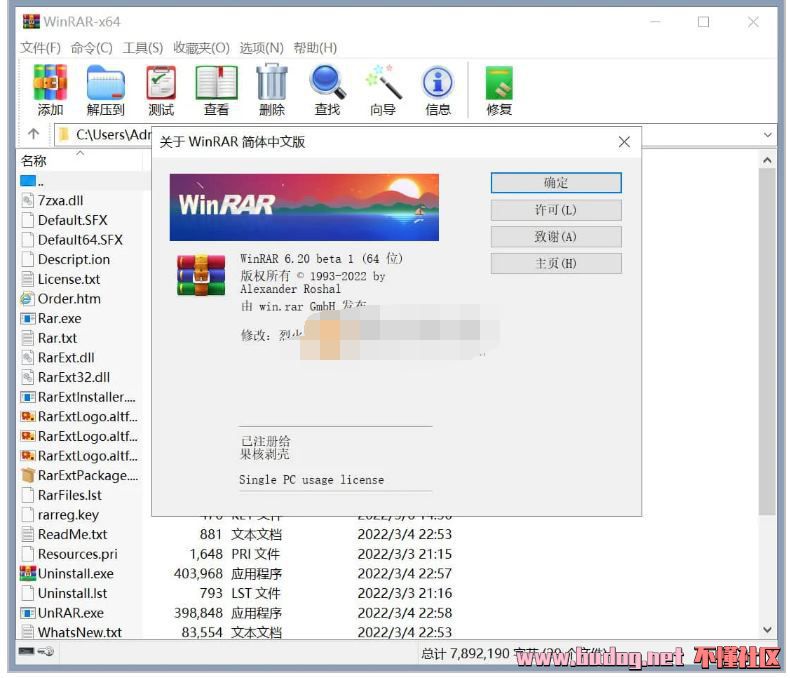Click the 2022/3/3 21:15 date cell
Image resolution: width=790 pixels, height=678 pixels.
(405, 554)
